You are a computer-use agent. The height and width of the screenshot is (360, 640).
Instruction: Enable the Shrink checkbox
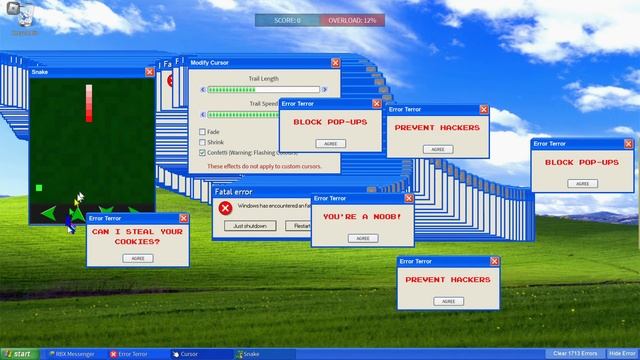click(202, 142)
